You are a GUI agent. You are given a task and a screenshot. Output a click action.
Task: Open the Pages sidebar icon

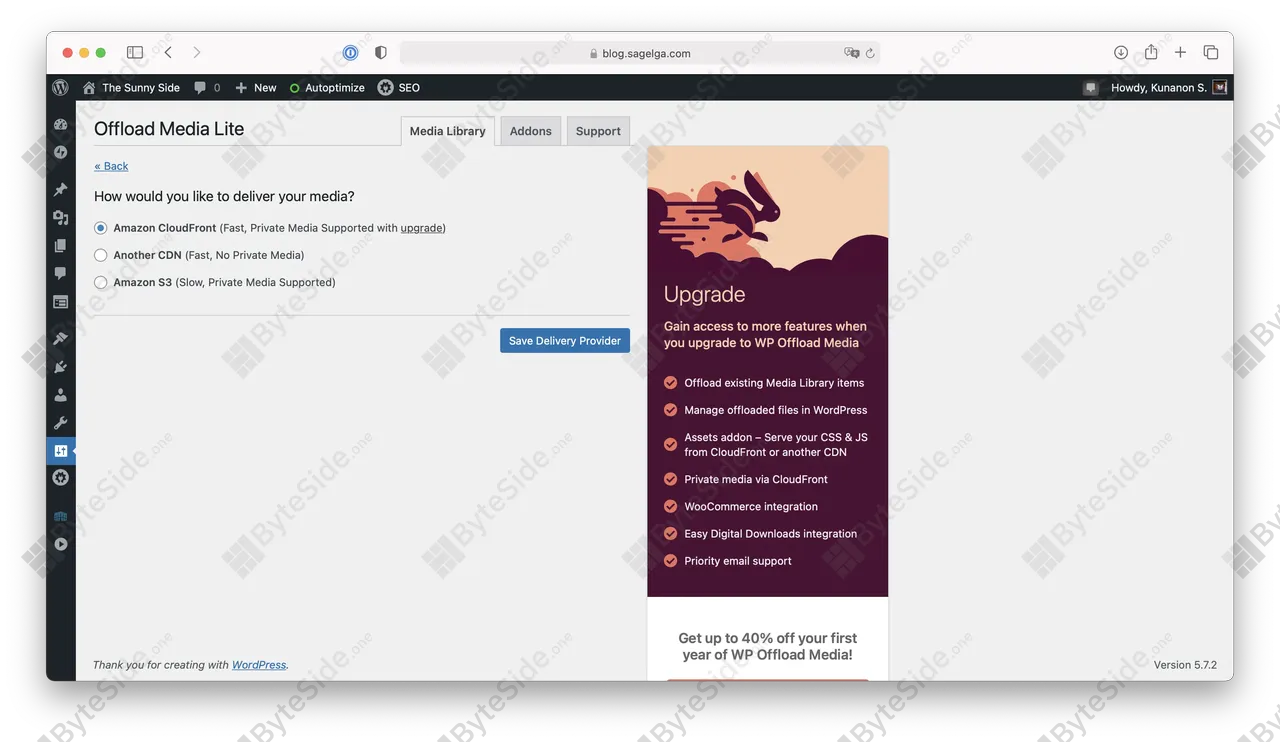(x=60, y=246)
